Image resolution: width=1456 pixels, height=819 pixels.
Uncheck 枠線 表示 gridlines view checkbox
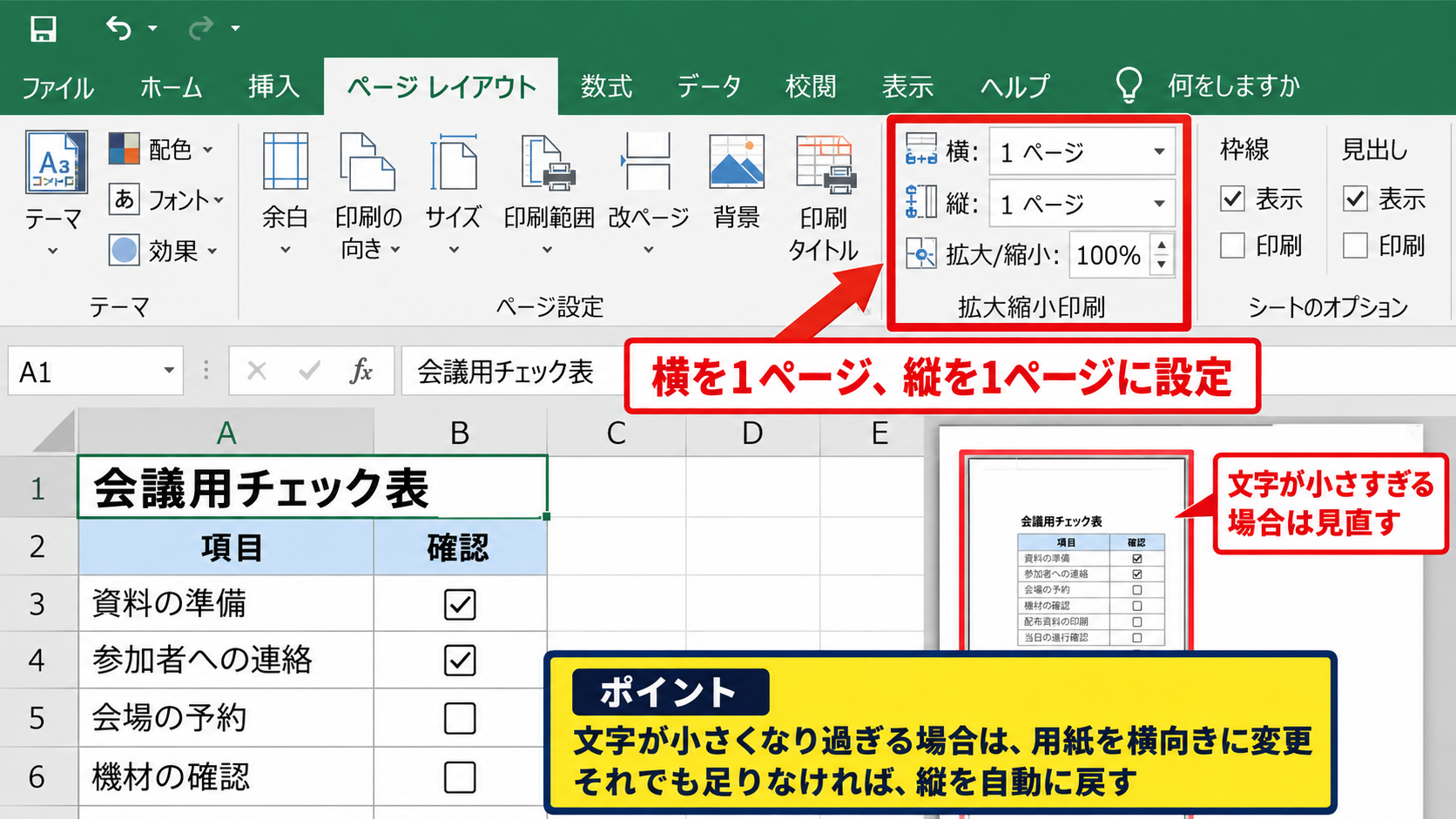1232,199
